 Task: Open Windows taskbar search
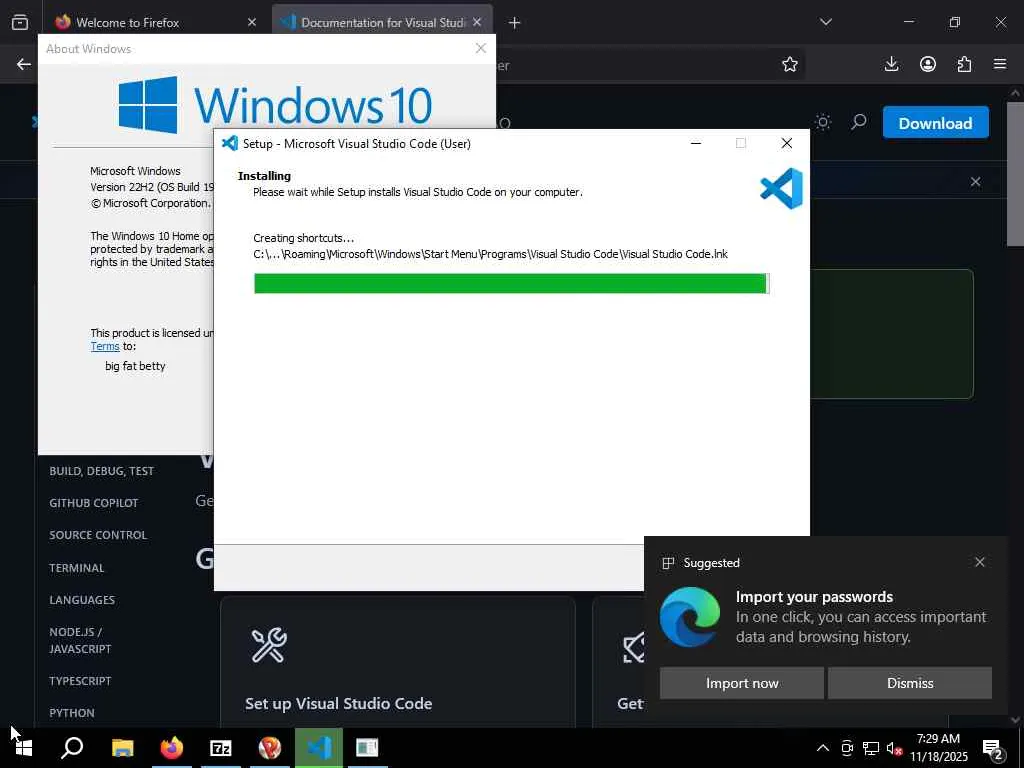click(x=72, y=748)
